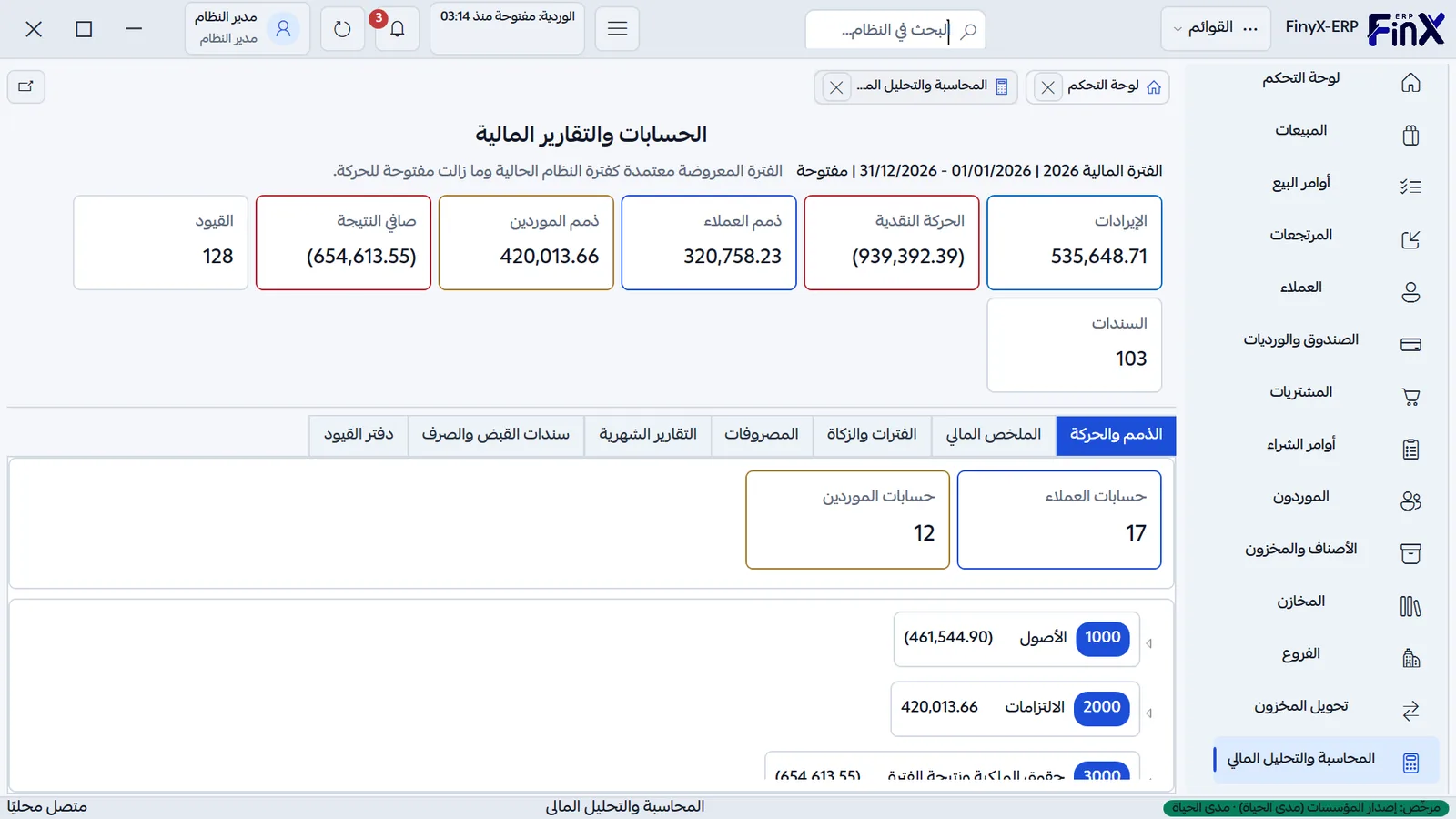This screenshot has width=1456, height=819.
Task: Close the المحاسبة والتحليل tab
Action: [x=836, y=87]
